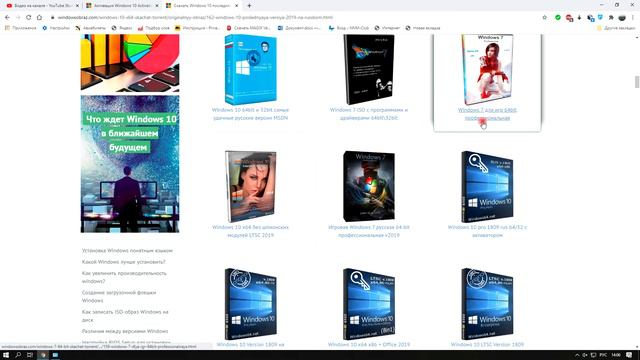
Task: Open the Приложения bookmark
Action: [20, 28]
